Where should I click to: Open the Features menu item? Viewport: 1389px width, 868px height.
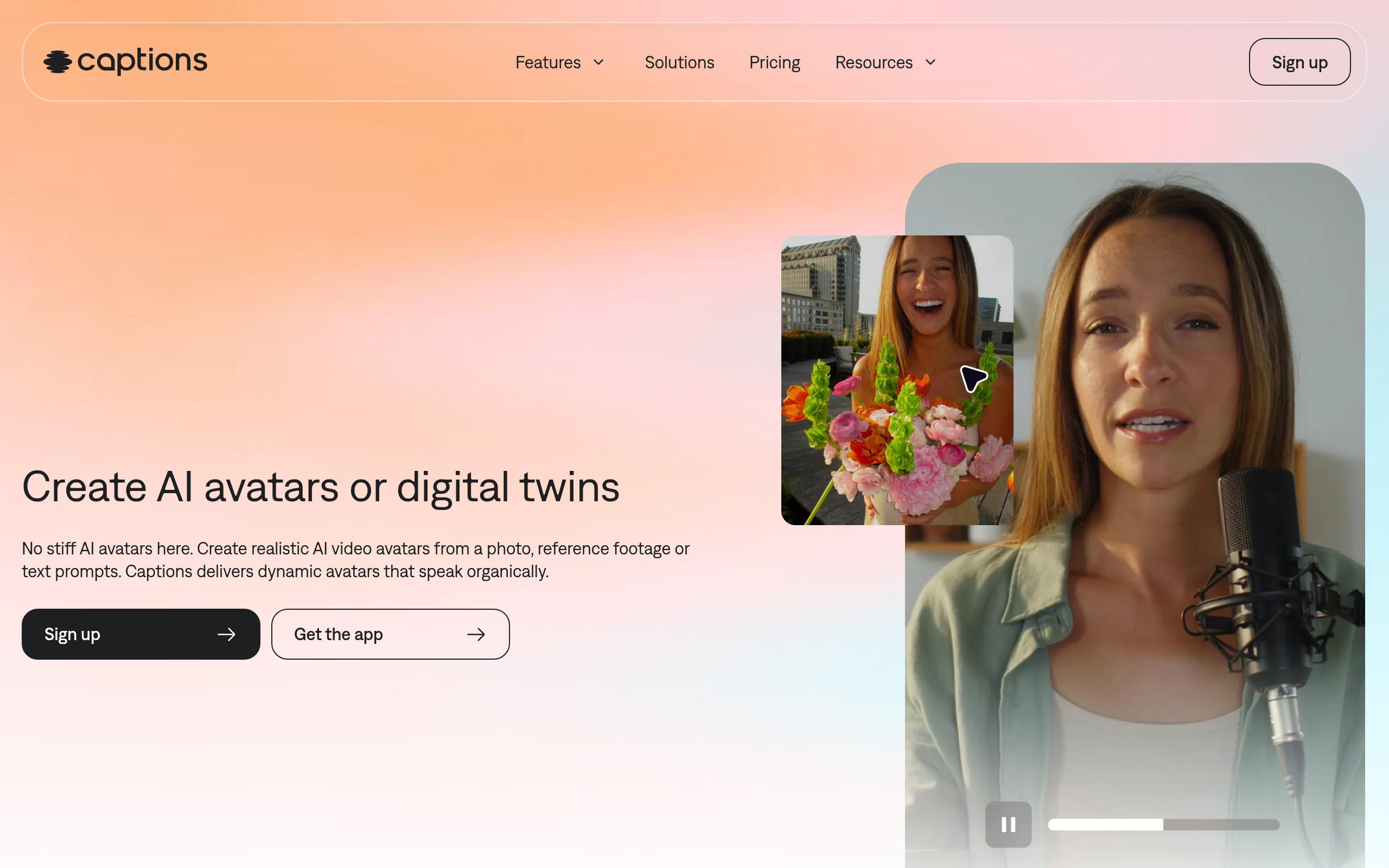(547, 62)
